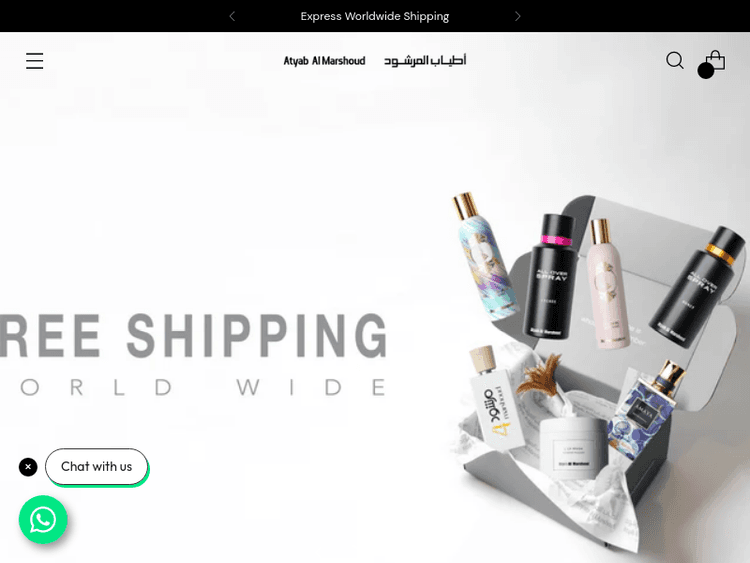Click the Arabic أطياب المرشود logo

point(425,61)
